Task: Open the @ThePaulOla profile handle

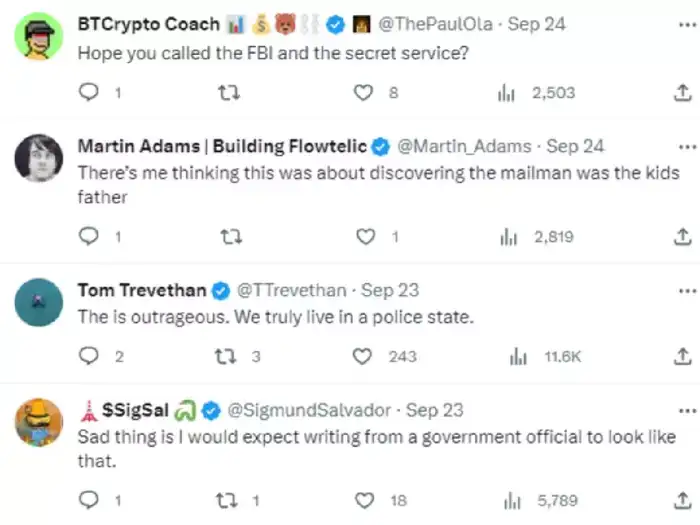Action: click(435, 25)
